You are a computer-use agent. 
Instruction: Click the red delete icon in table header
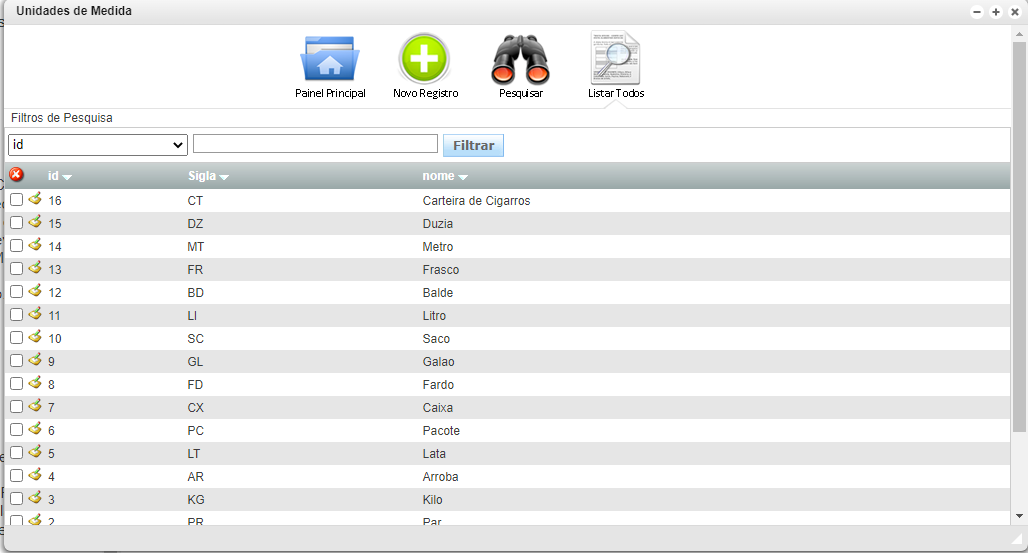click(x=16, y=175)
